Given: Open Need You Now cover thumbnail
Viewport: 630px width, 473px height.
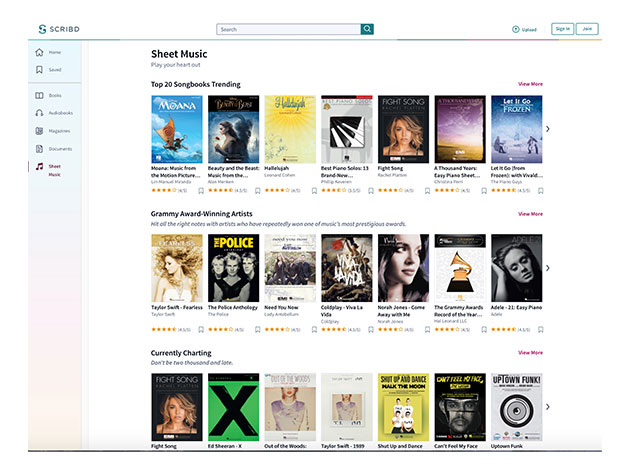Looking at the screenshot, I should (290, 268).
